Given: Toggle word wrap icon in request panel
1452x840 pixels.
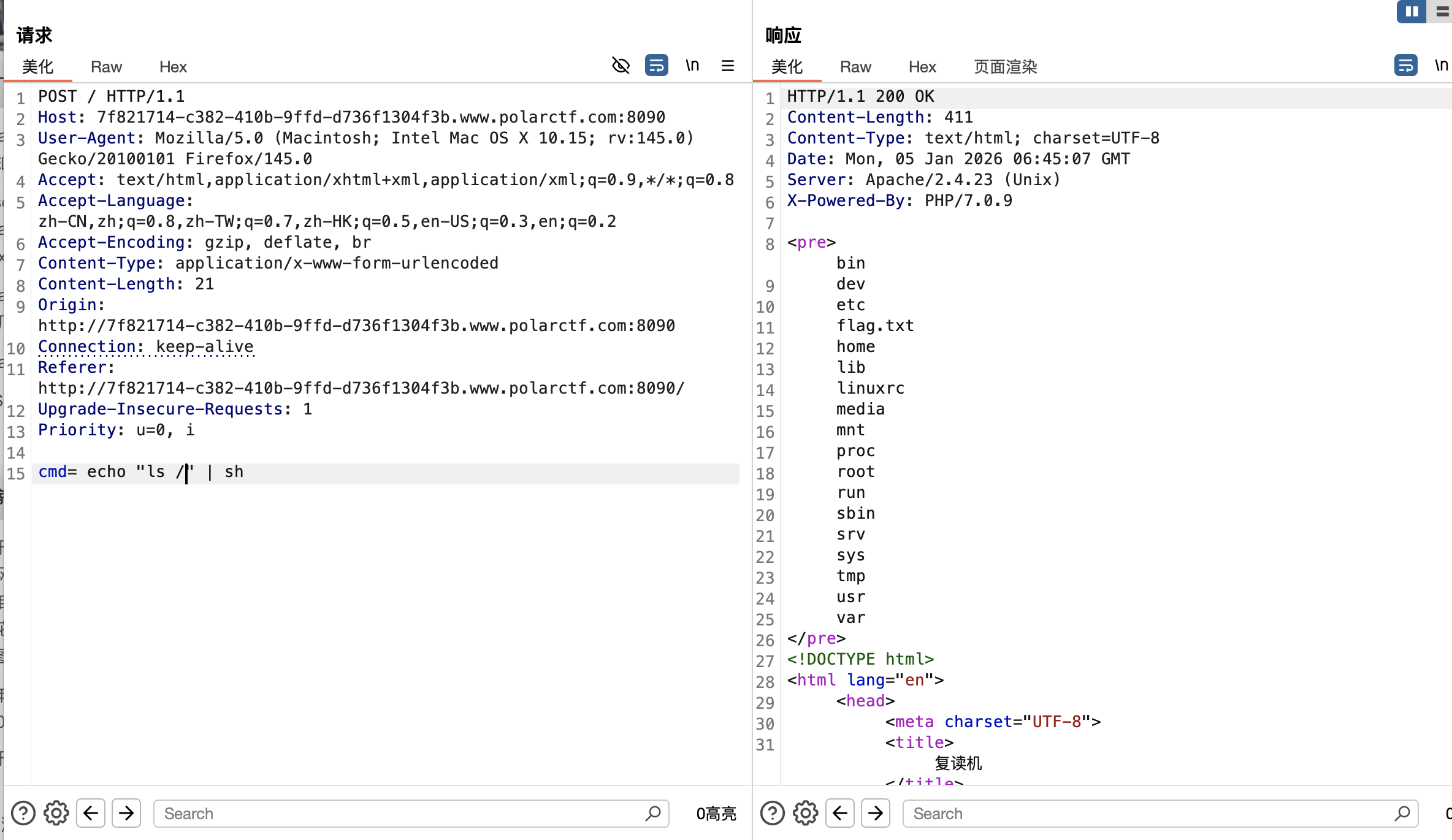Looking at the screenshot, I should tap(656, 65).
